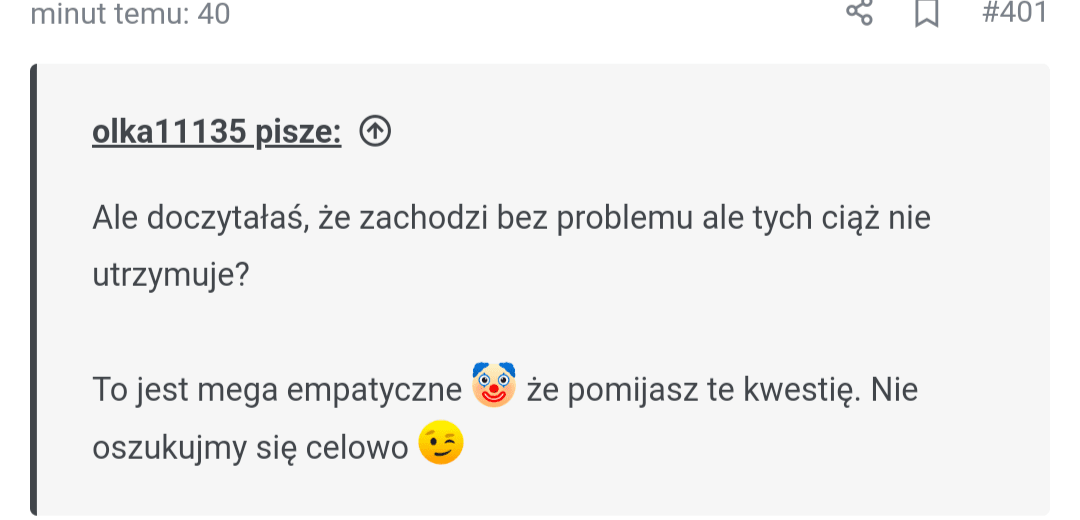The height and width of the screenshot is (520, 1080).
Task: Open the "olka11135 pisze:" quote author link
Action: coord(216,132)
